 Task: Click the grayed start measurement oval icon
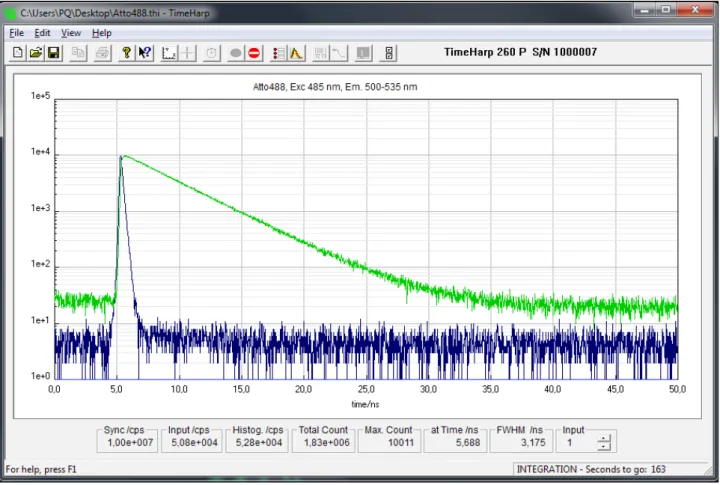(236, 53)
